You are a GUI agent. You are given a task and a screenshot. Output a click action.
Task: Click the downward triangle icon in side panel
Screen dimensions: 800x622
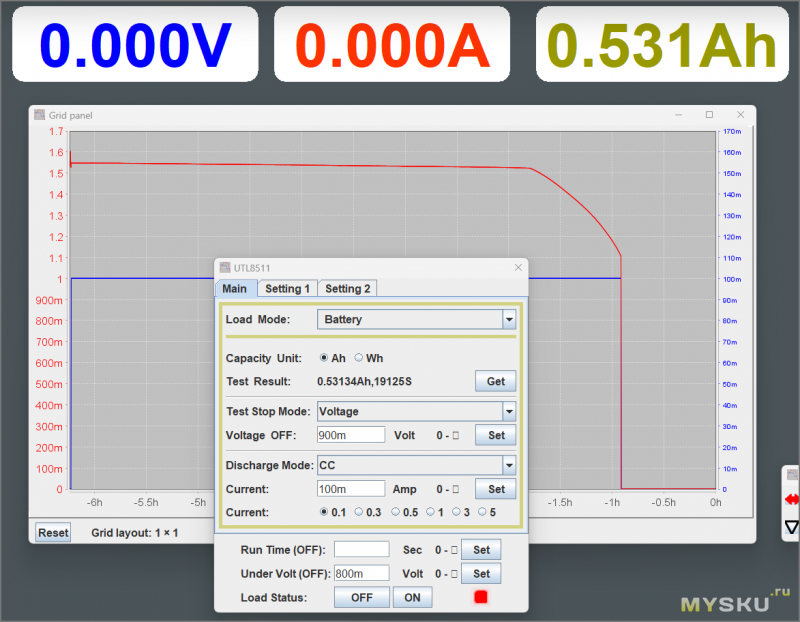coord(792,526)
